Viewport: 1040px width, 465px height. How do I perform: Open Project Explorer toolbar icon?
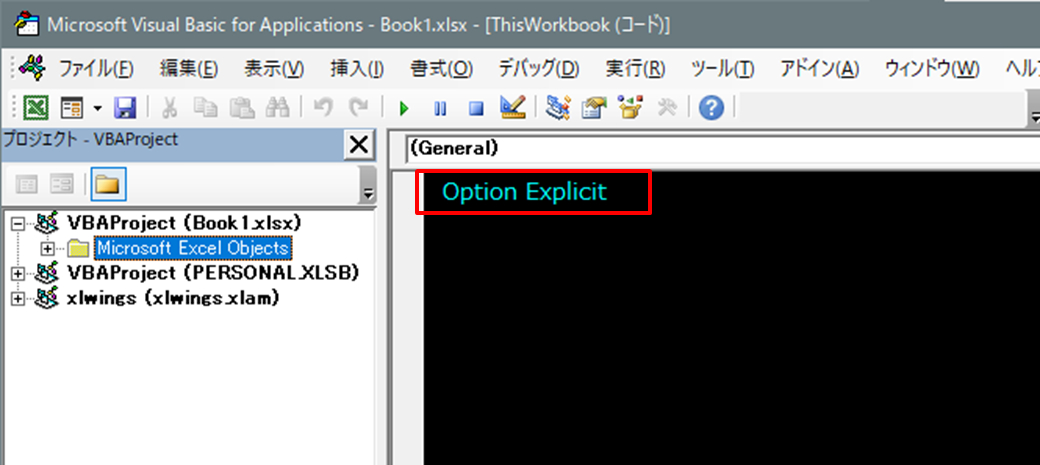(558, 107)
